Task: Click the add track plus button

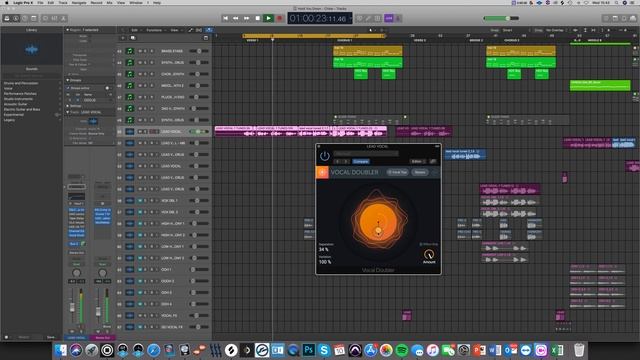Action: [x=123, y=38]
